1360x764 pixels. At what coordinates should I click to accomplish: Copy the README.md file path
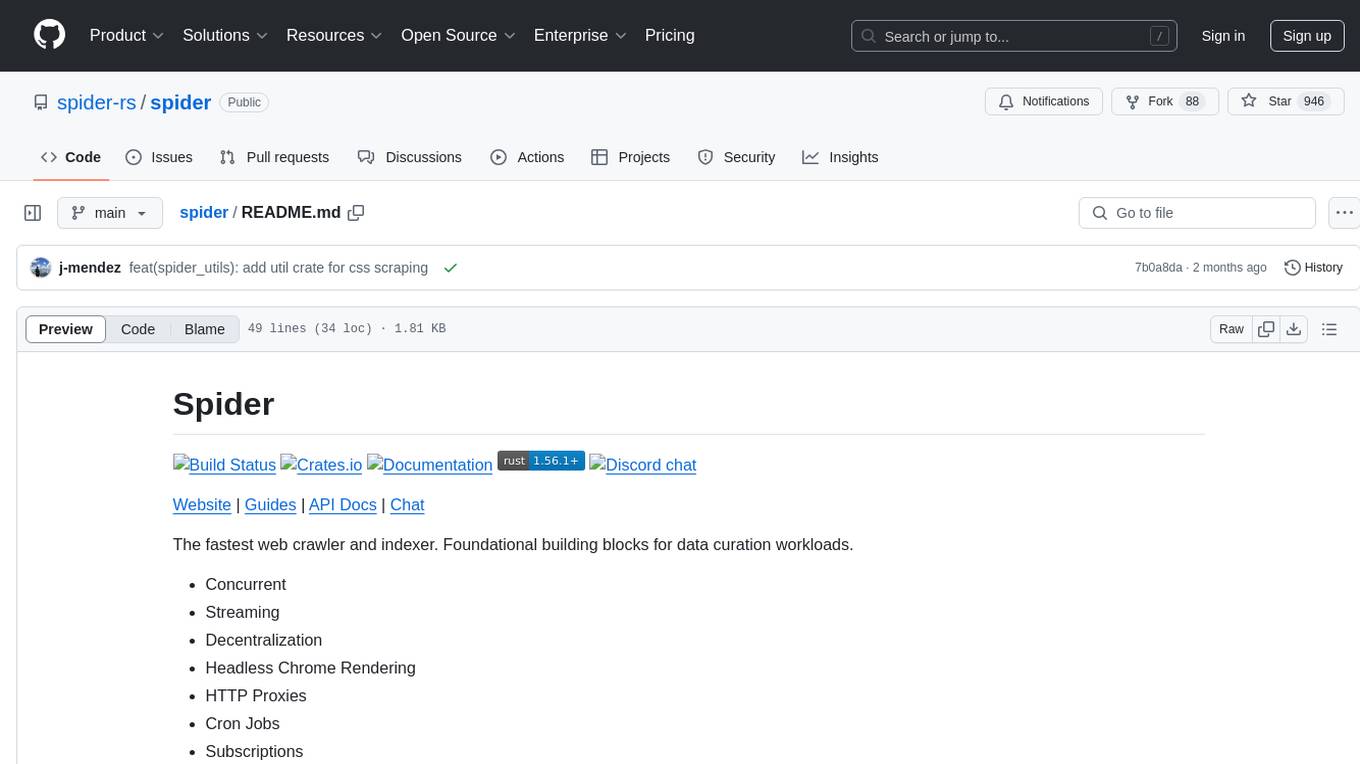pyautogui.click(x=356, y=213)
